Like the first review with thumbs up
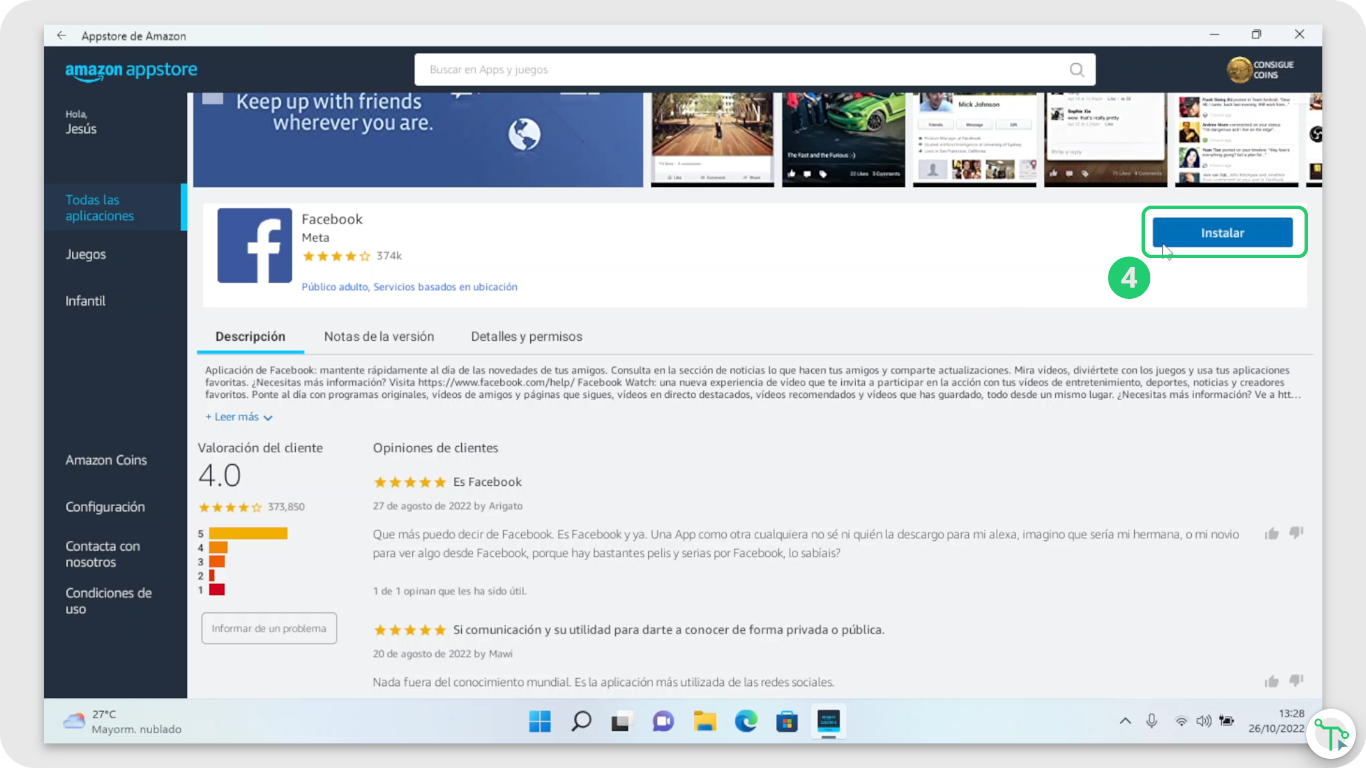This screenshot has height=768, width=1366. click(1272, 533)
